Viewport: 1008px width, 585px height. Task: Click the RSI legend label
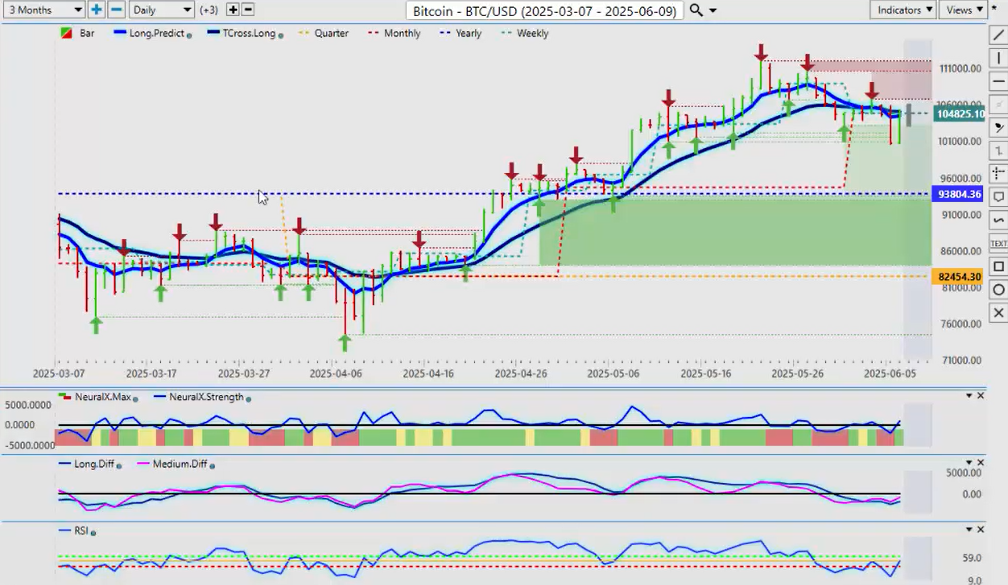coord(81,530)
